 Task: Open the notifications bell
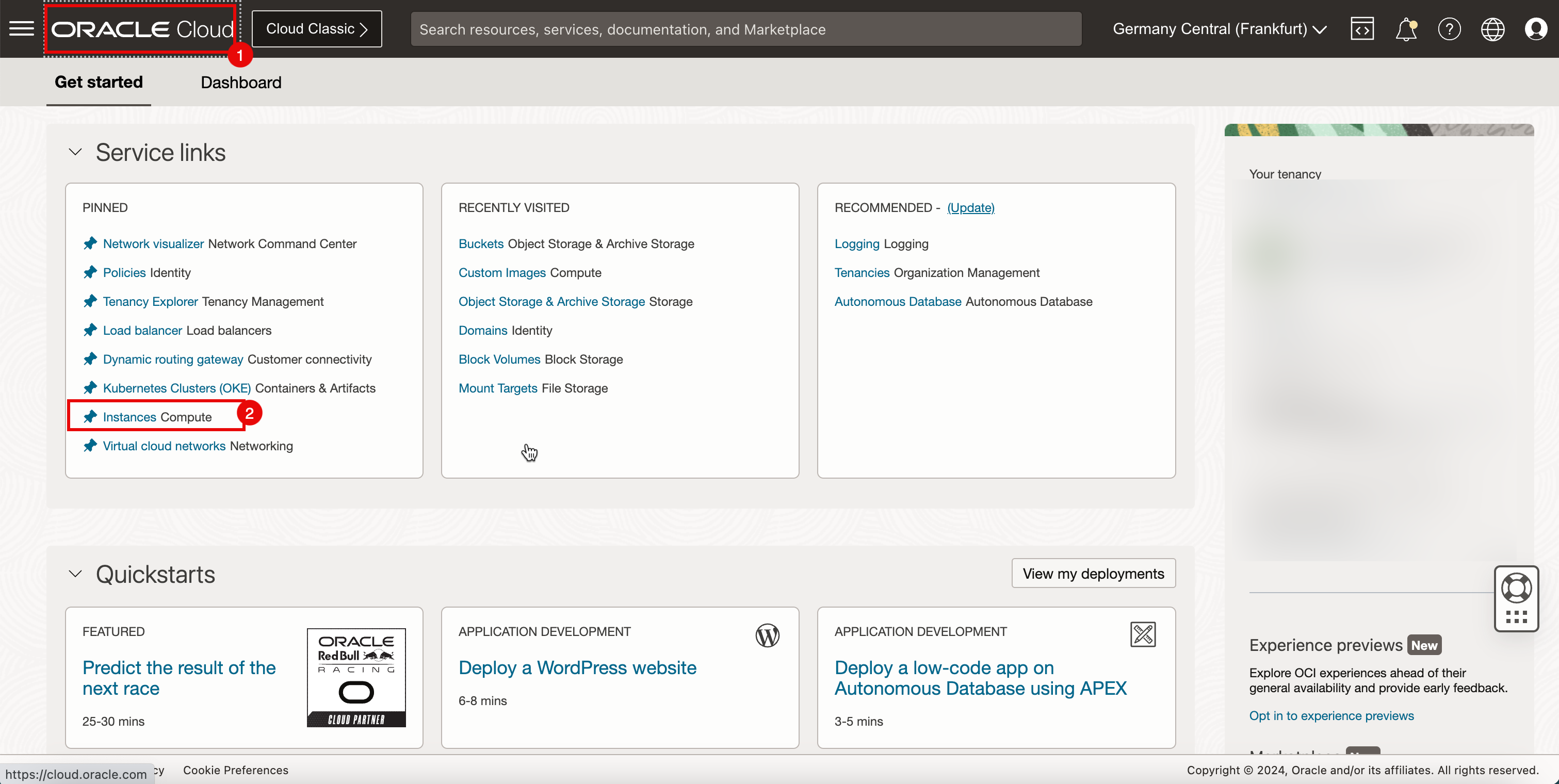click(1405, 28)
